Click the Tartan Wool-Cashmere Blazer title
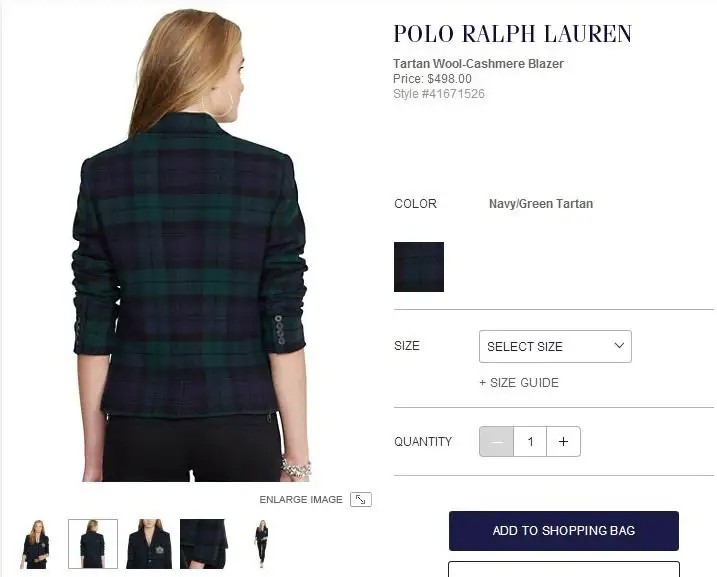This screenshot has width=717, height=577. click(x=478, y=64)
